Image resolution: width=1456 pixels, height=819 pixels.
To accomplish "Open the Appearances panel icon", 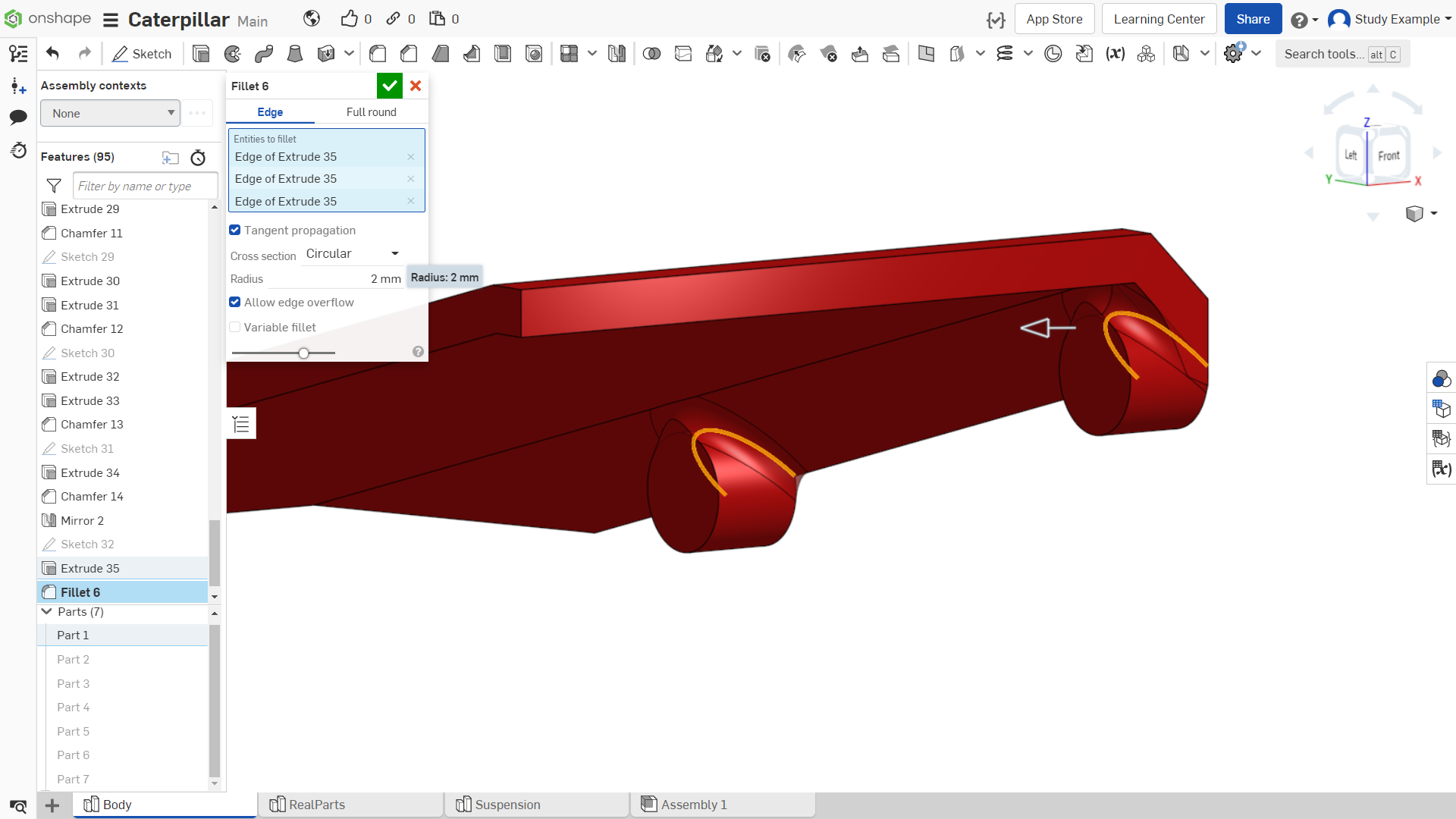I will (x=1441, y=378).
